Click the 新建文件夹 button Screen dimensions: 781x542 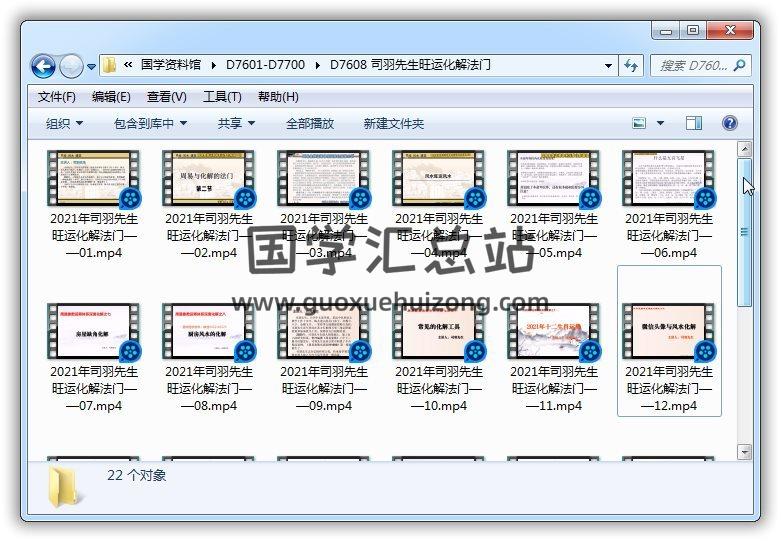coord(393,123)
